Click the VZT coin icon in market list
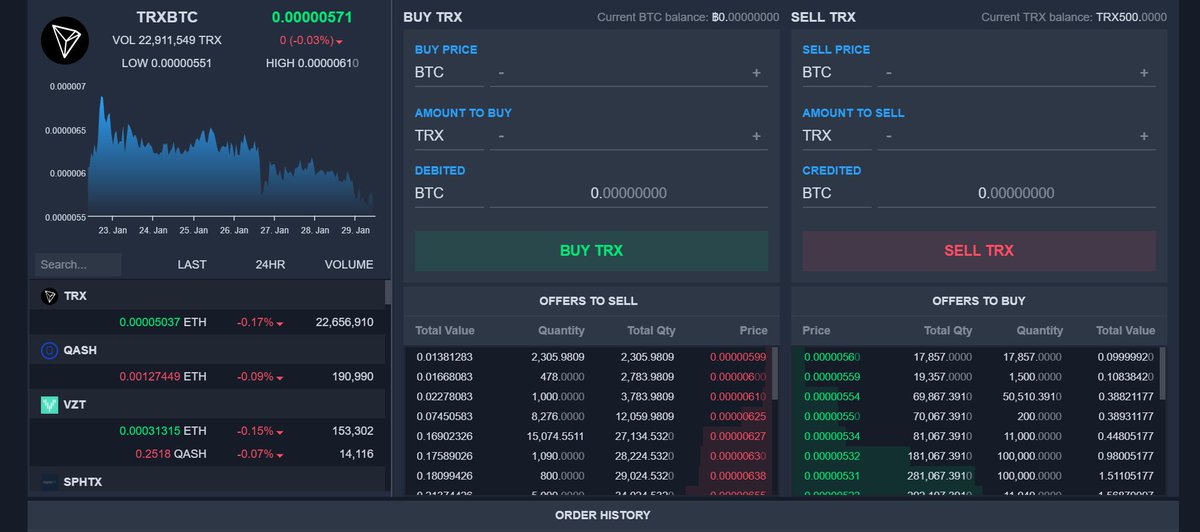Viewport: 1200px width, 532px height. [x=49, y=404]
